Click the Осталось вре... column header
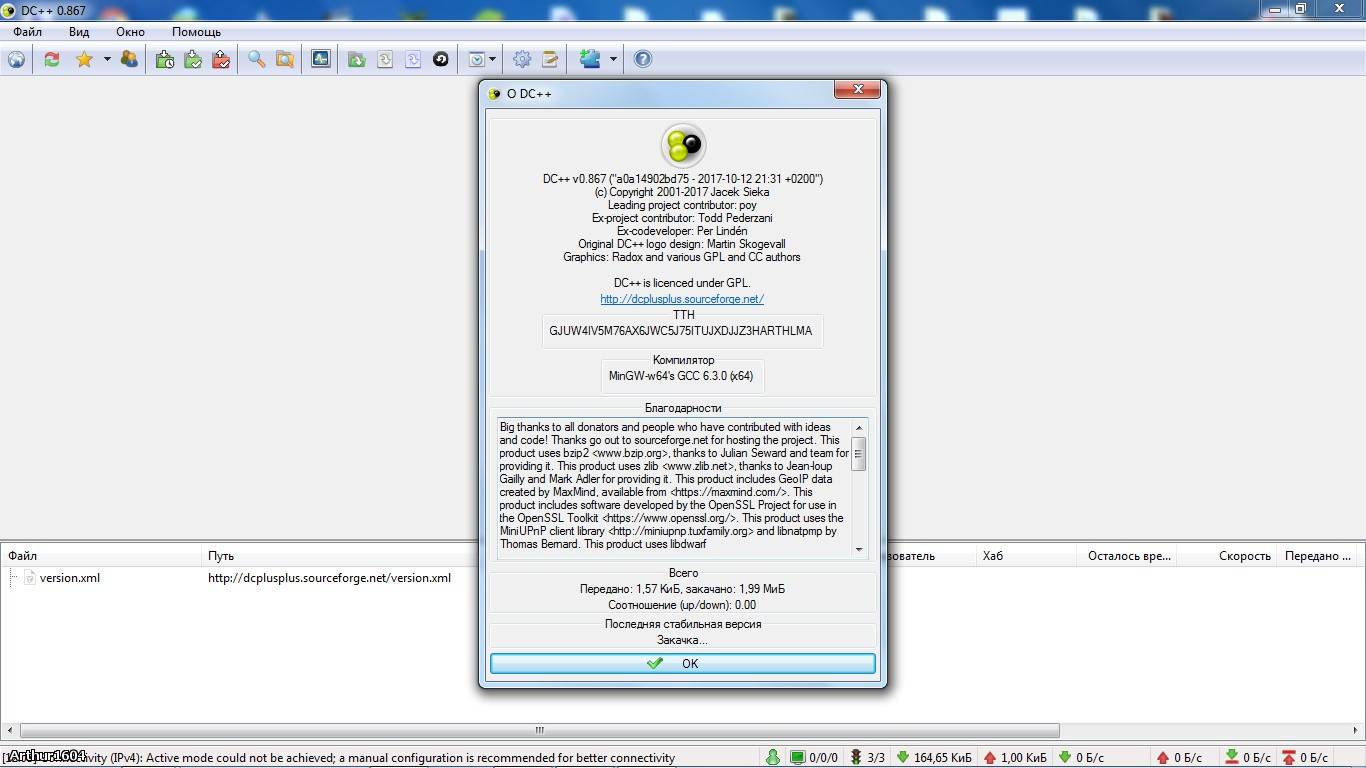Screen dimensions: 1366x768 point(1128,556)
